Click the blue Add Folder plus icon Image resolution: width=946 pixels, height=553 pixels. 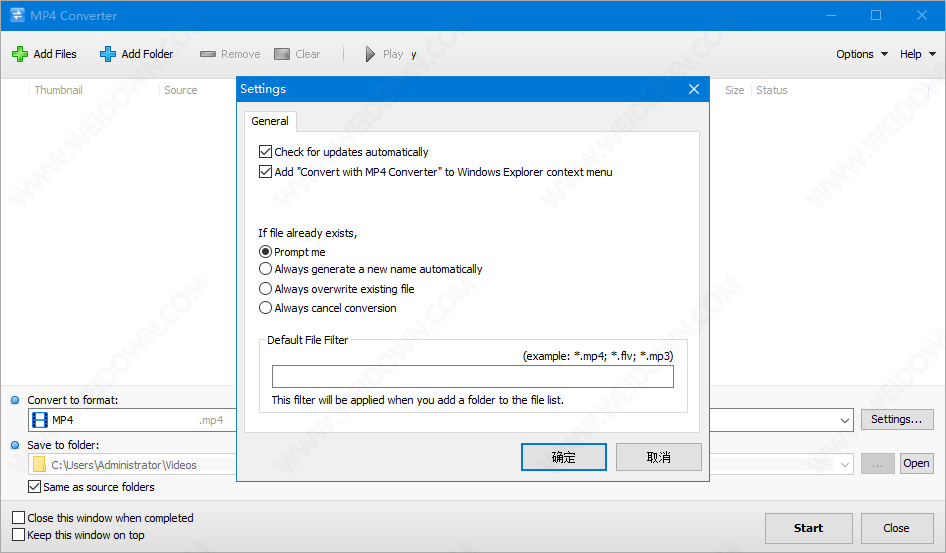point(108,54)
